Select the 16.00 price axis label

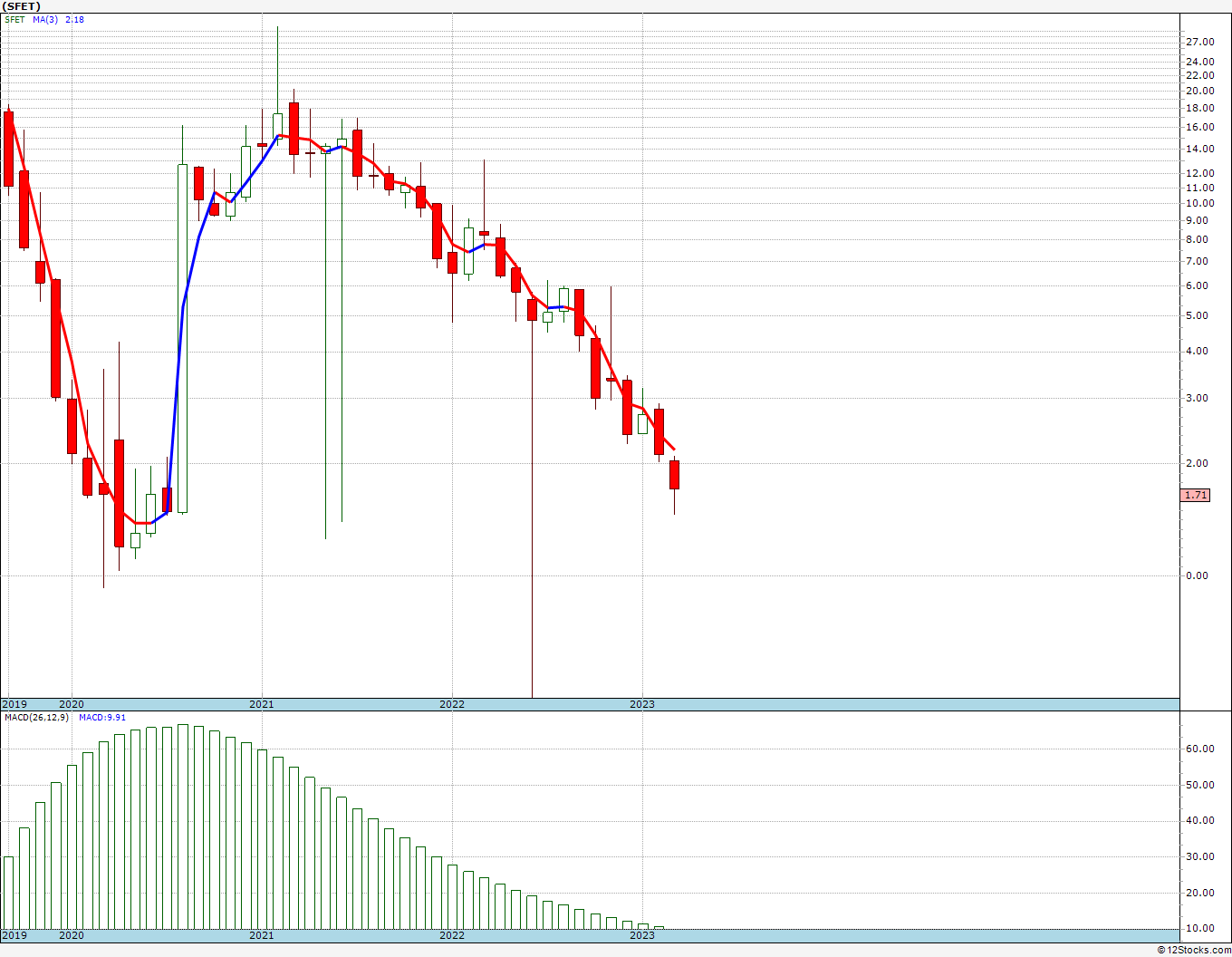click(x=1199, y=129)
